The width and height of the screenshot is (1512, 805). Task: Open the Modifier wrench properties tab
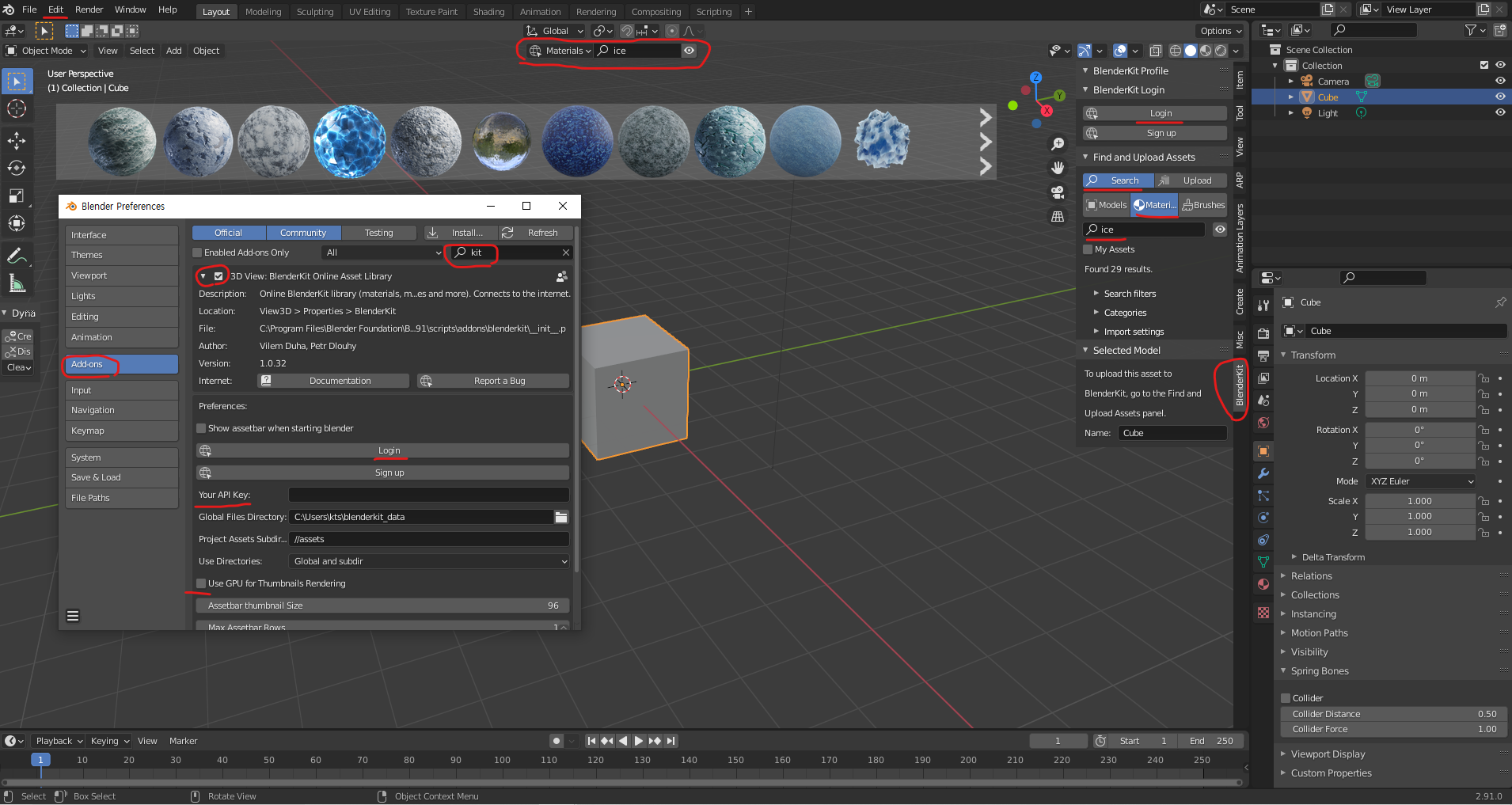pos(1263,473)
